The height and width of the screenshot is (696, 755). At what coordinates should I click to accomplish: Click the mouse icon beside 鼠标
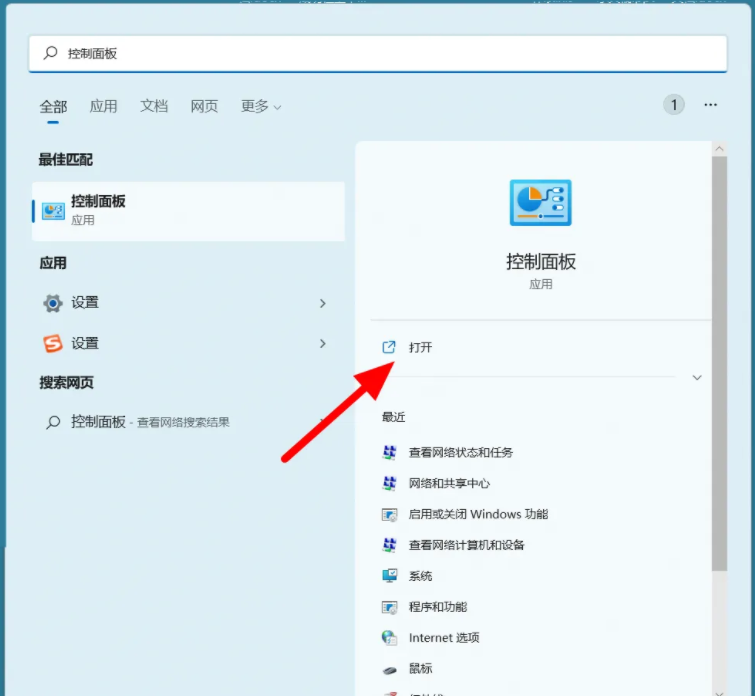(x=389, y=670)
